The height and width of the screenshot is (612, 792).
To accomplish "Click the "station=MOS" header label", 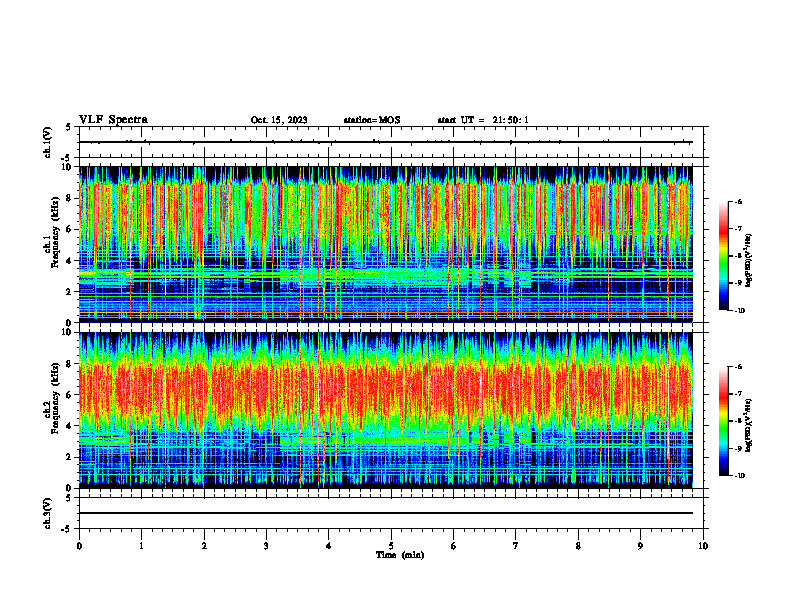I will pos(372,120).
